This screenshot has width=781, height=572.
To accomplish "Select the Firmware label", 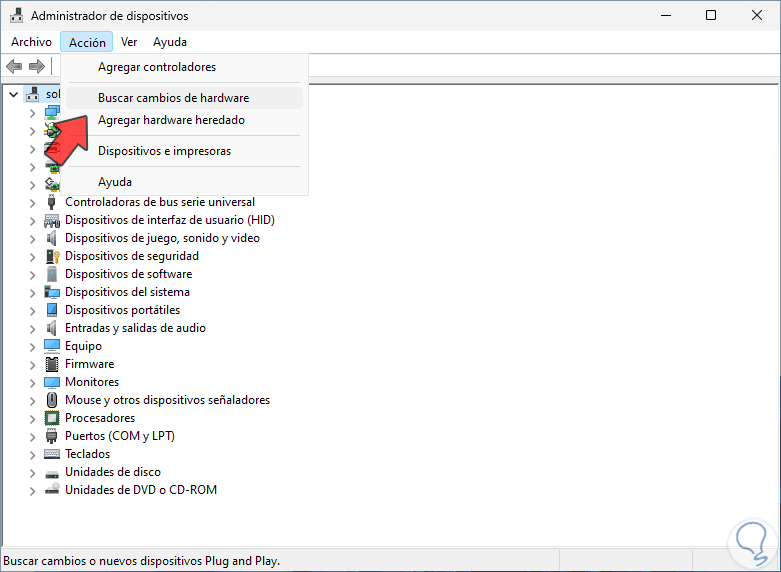I will pyautogui.click(x=90, y=364).
